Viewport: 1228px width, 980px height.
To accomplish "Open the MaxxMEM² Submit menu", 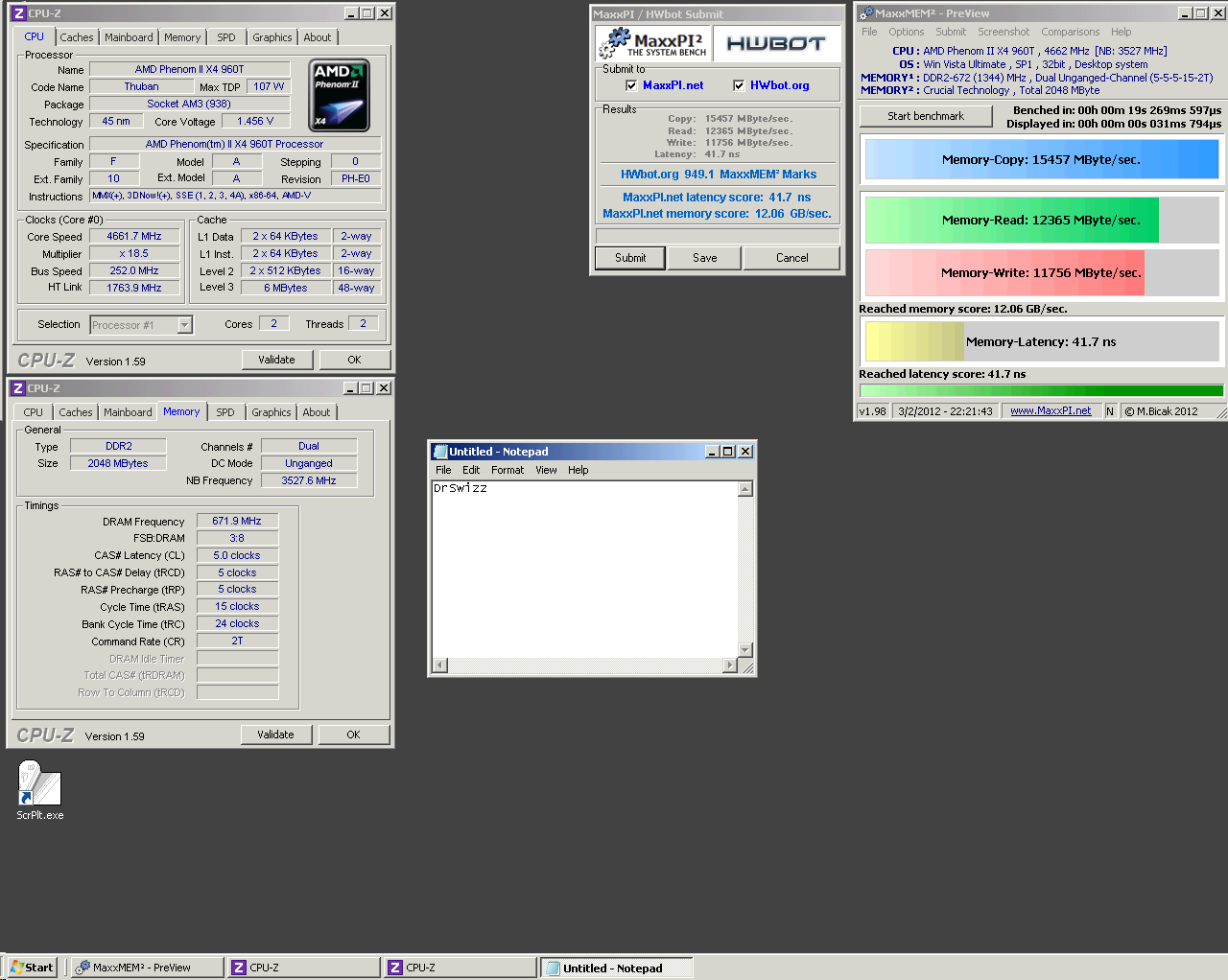I will [951, 32].
